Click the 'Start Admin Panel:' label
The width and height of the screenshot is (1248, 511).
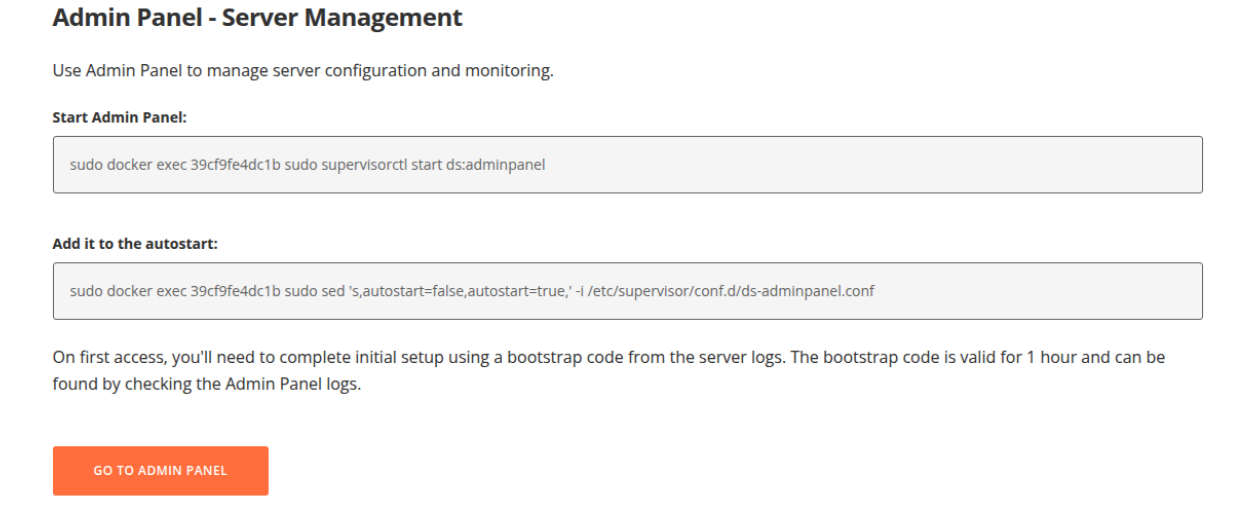tap(120, 117)
